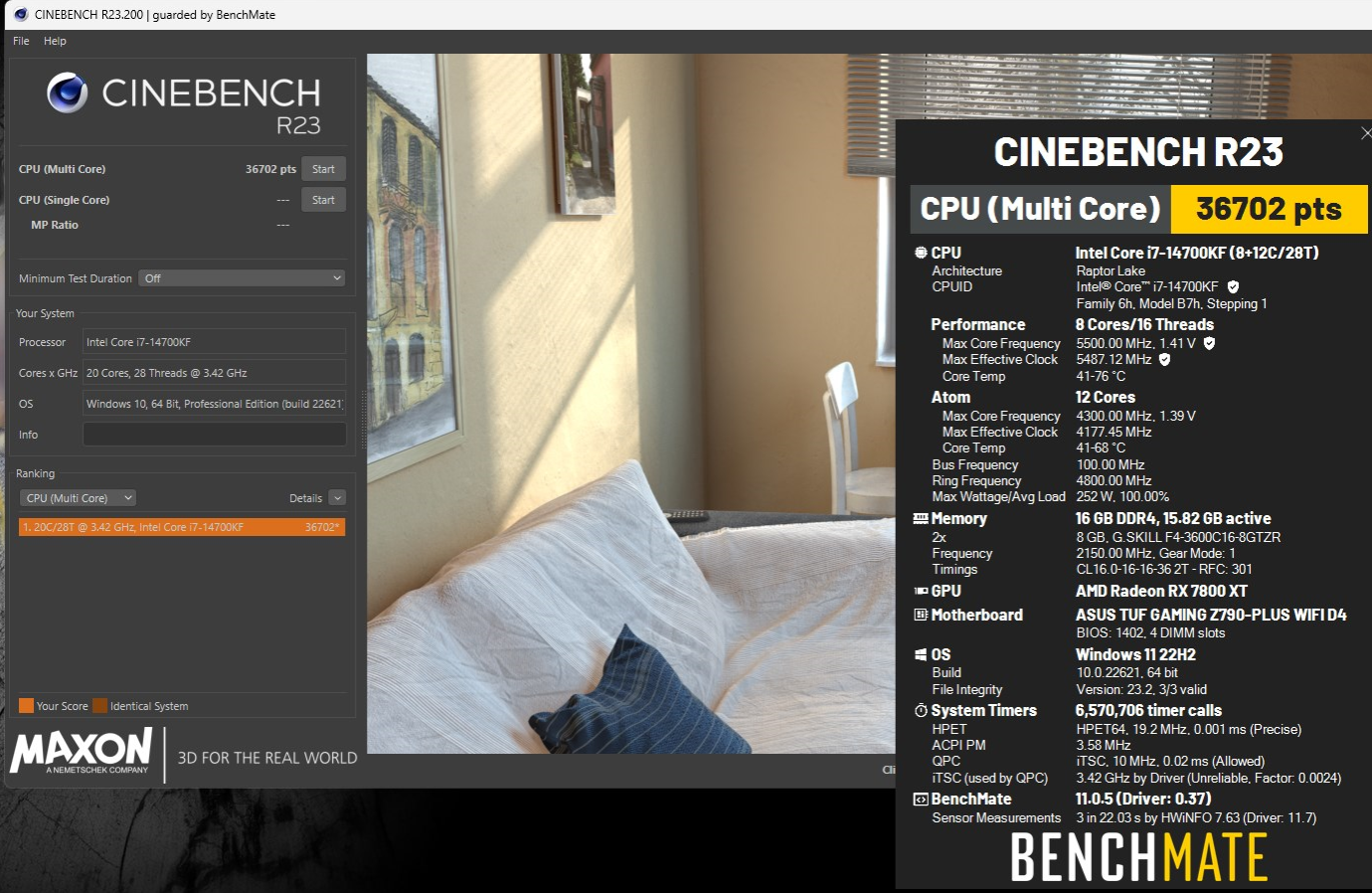Click the yellow 36702 pts score box
This screenshot has height=893, width=1372.
(x=1269, y=209)
